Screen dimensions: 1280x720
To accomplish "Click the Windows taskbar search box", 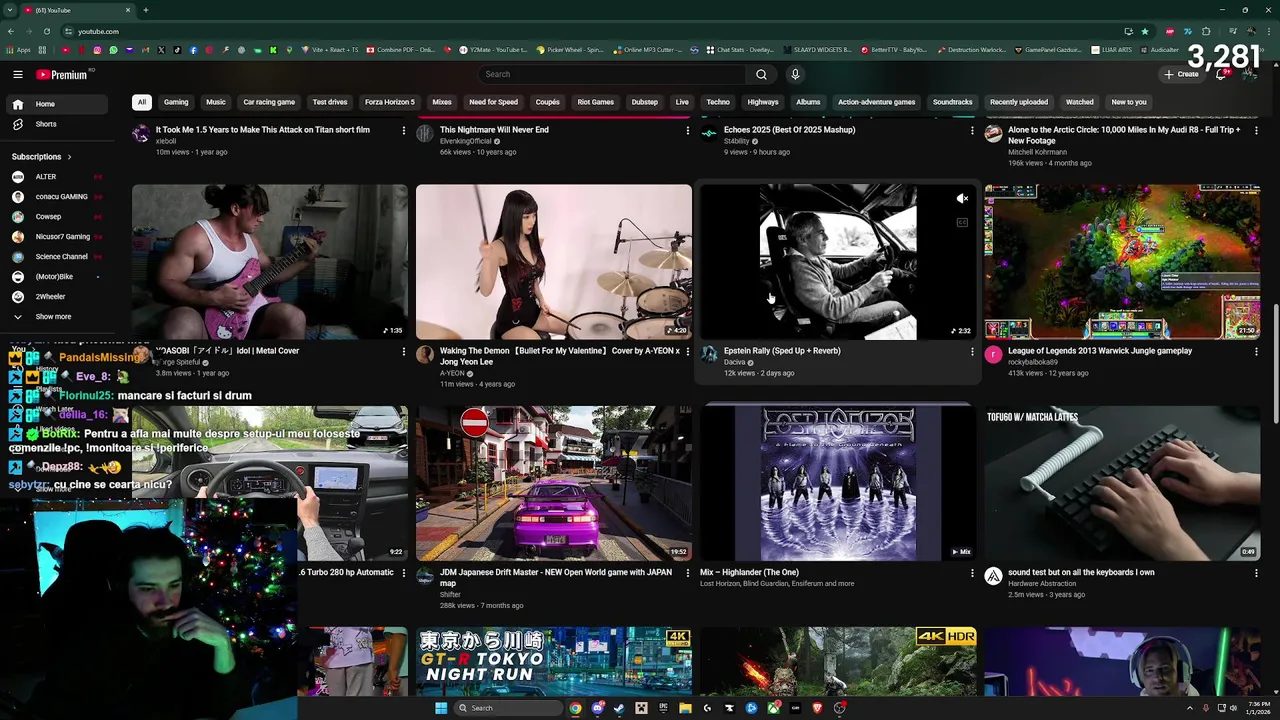I will coord(507,708).
